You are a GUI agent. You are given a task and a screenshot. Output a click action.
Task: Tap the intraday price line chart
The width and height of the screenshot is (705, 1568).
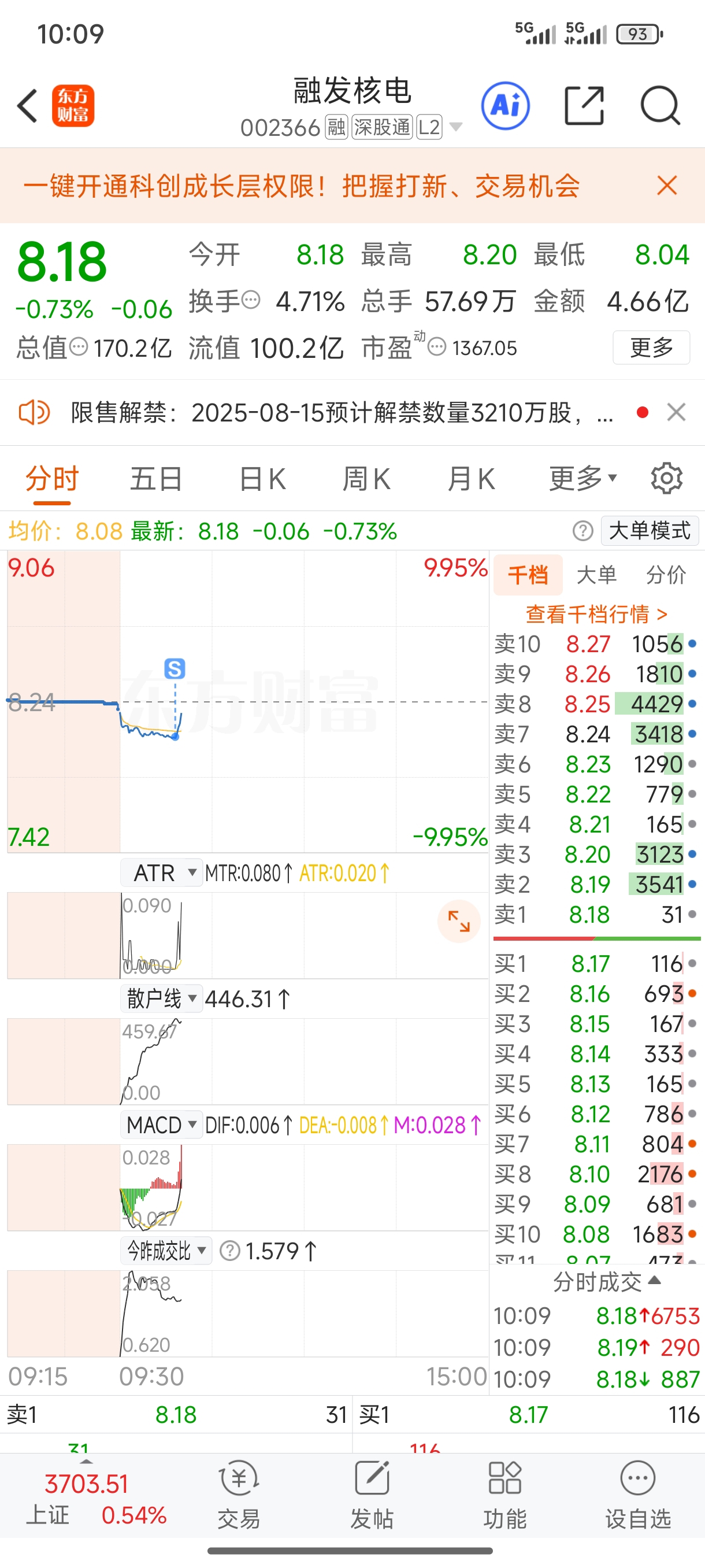[x=247, y=701]
